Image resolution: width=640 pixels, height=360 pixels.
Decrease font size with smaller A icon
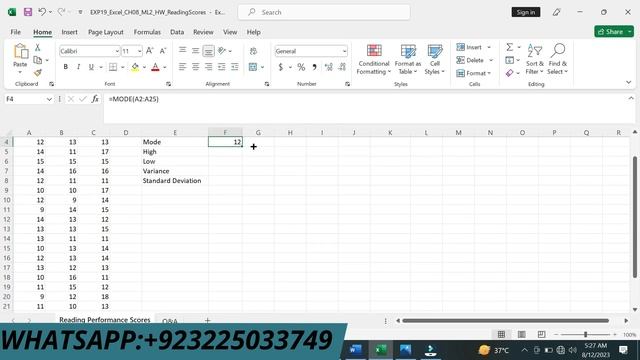pyautogui.click(x=162, y=51)
